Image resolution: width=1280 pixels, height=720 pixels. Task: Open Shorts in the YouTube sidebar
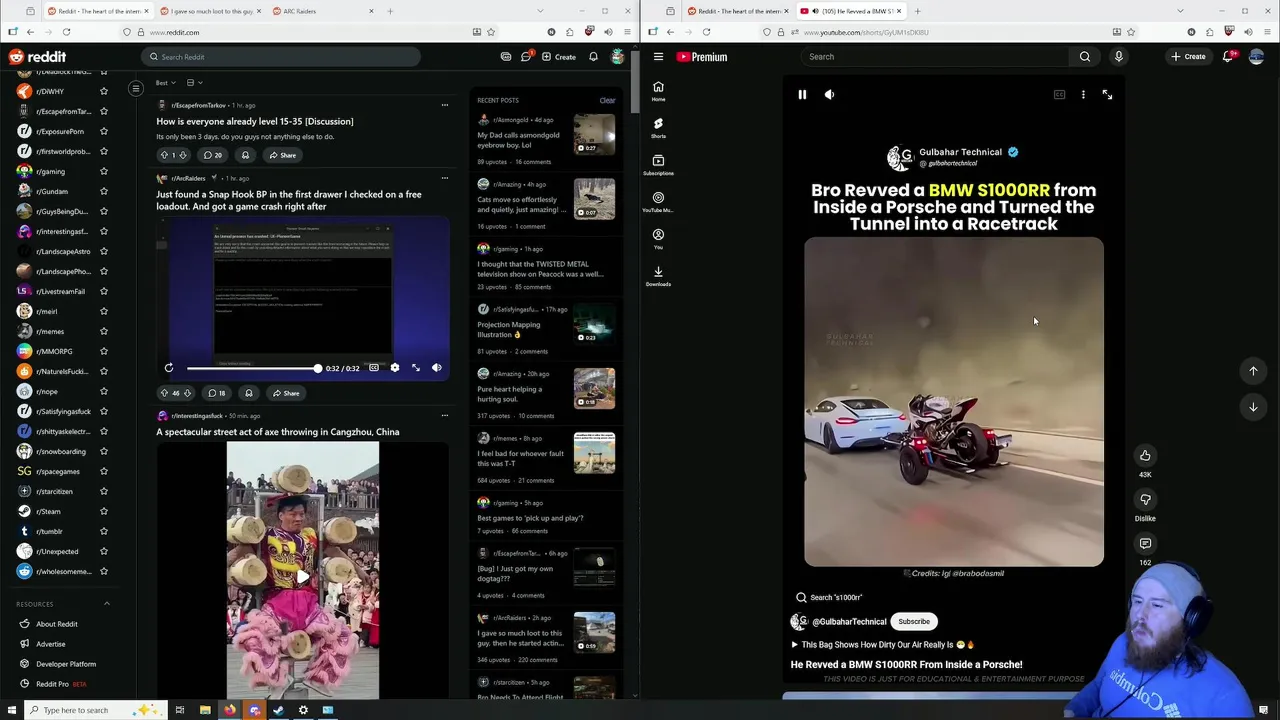click(658, 128)
